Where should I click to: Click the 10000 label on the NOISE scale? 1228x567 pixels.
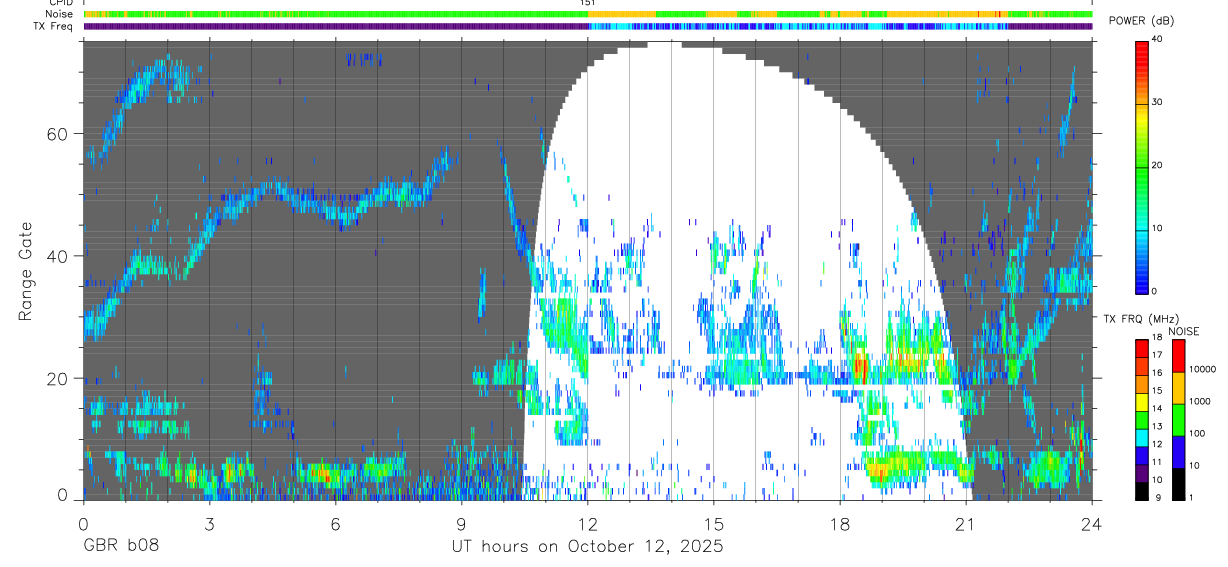click(1202, 369)
